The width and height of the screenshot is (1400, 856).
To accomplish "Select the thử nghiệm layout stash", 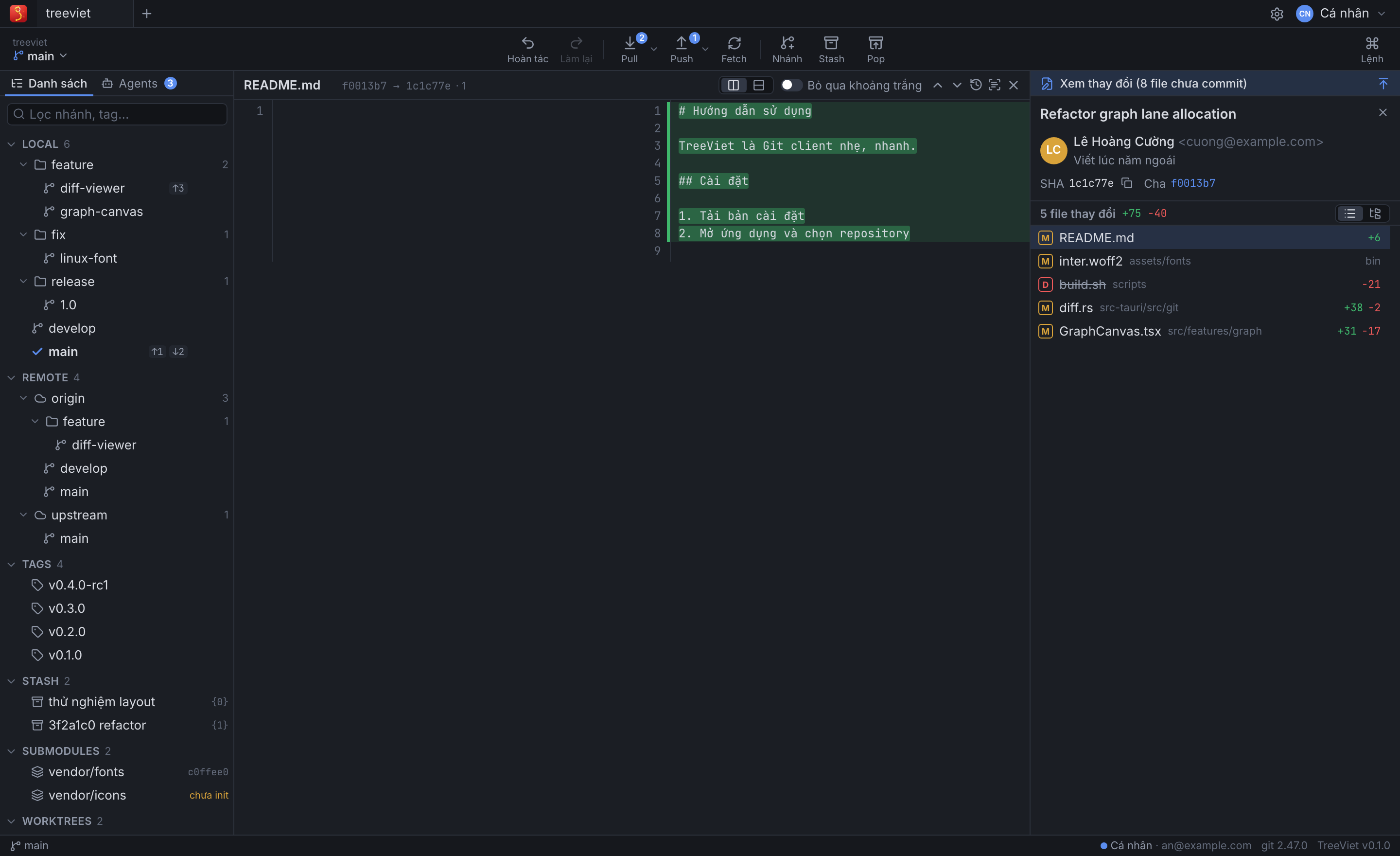I will pos(117,702).
